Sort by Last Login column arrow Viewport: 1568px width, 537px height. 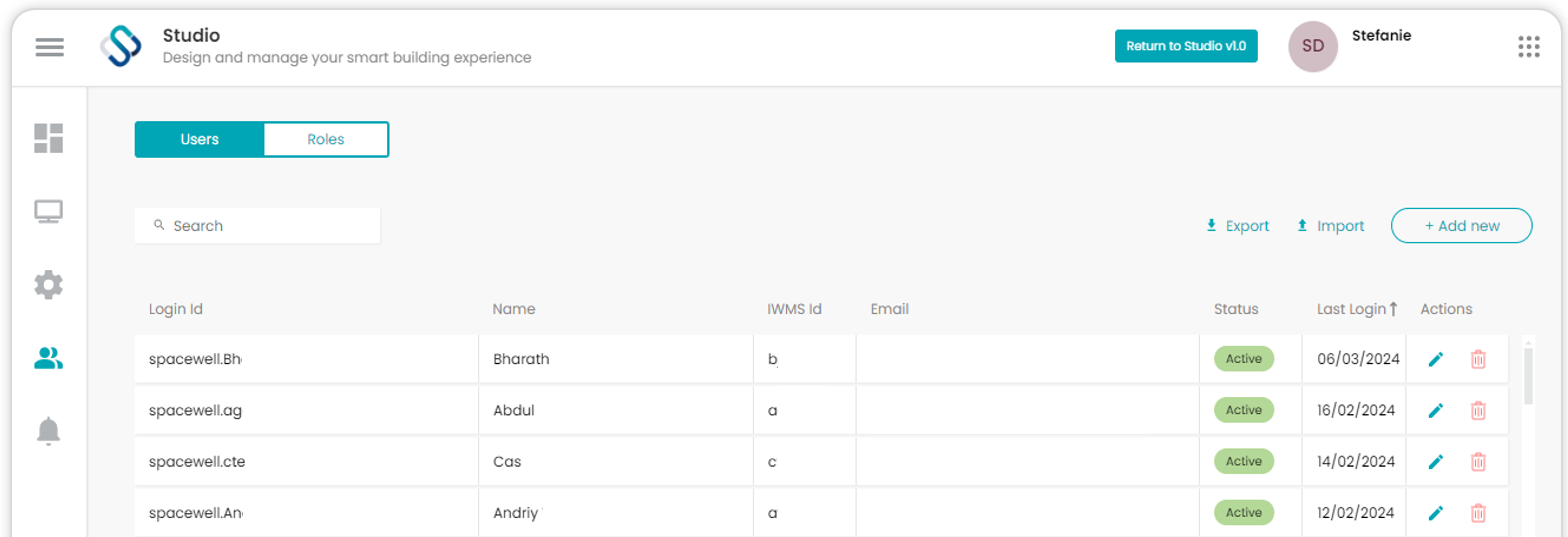click(1393, 309)
